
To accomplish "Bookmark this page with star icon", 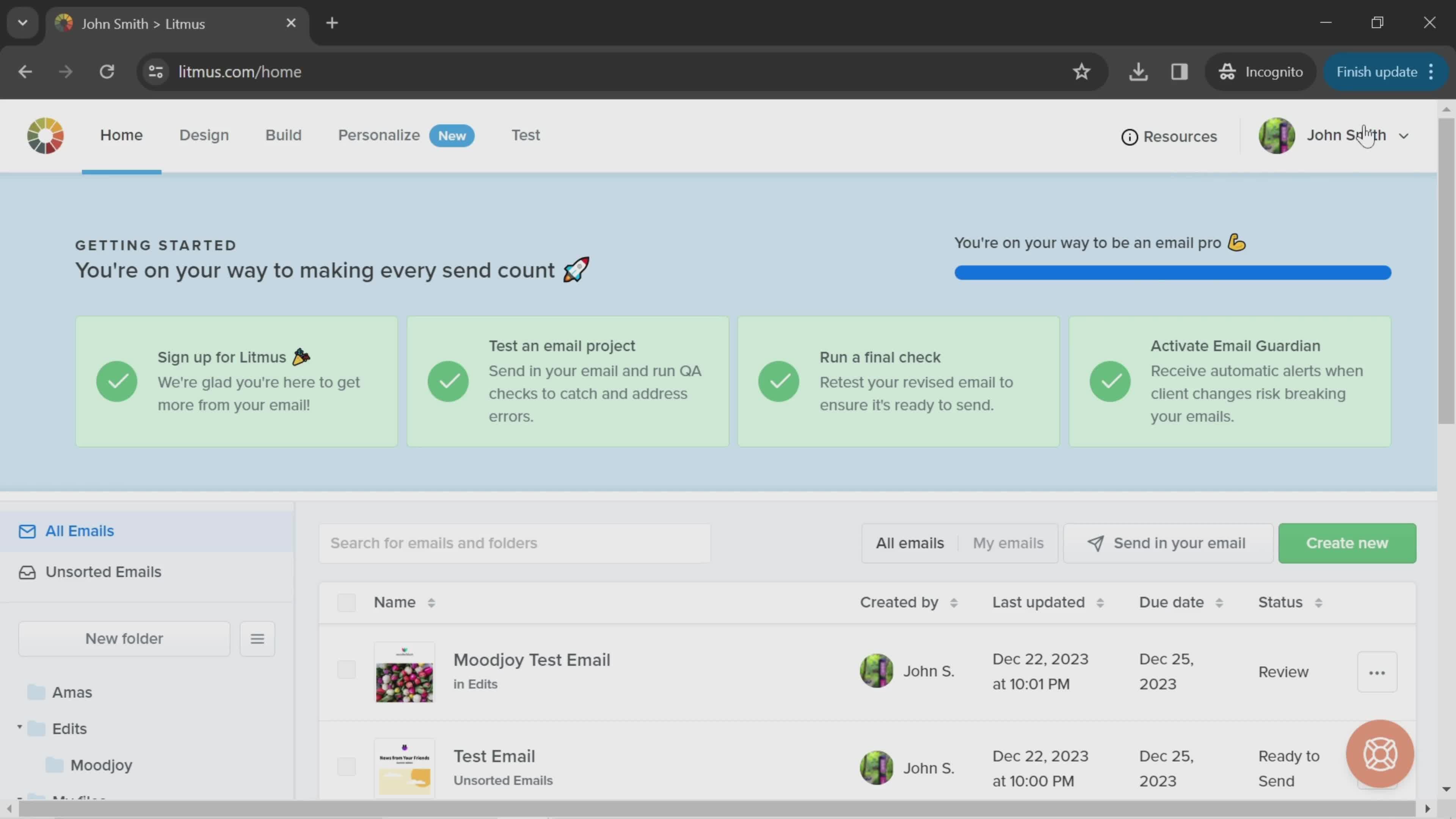I will pos(1081,72).
